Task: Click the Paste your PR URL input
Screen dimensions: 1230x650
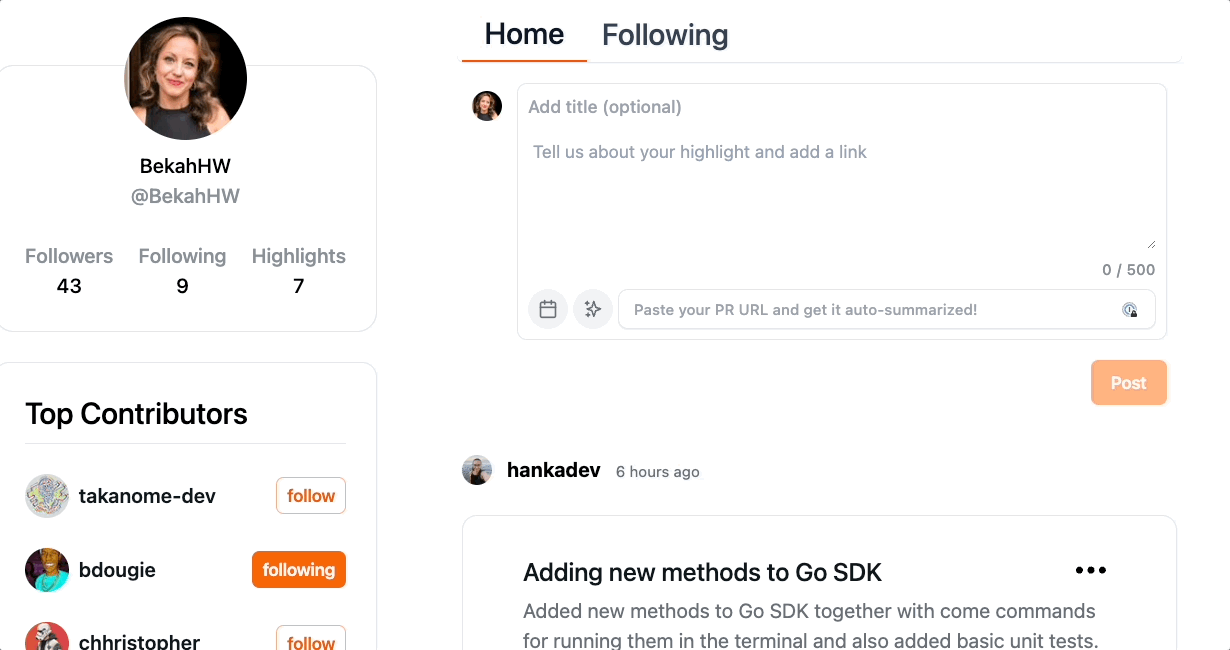Action: (x=870, y=310)
